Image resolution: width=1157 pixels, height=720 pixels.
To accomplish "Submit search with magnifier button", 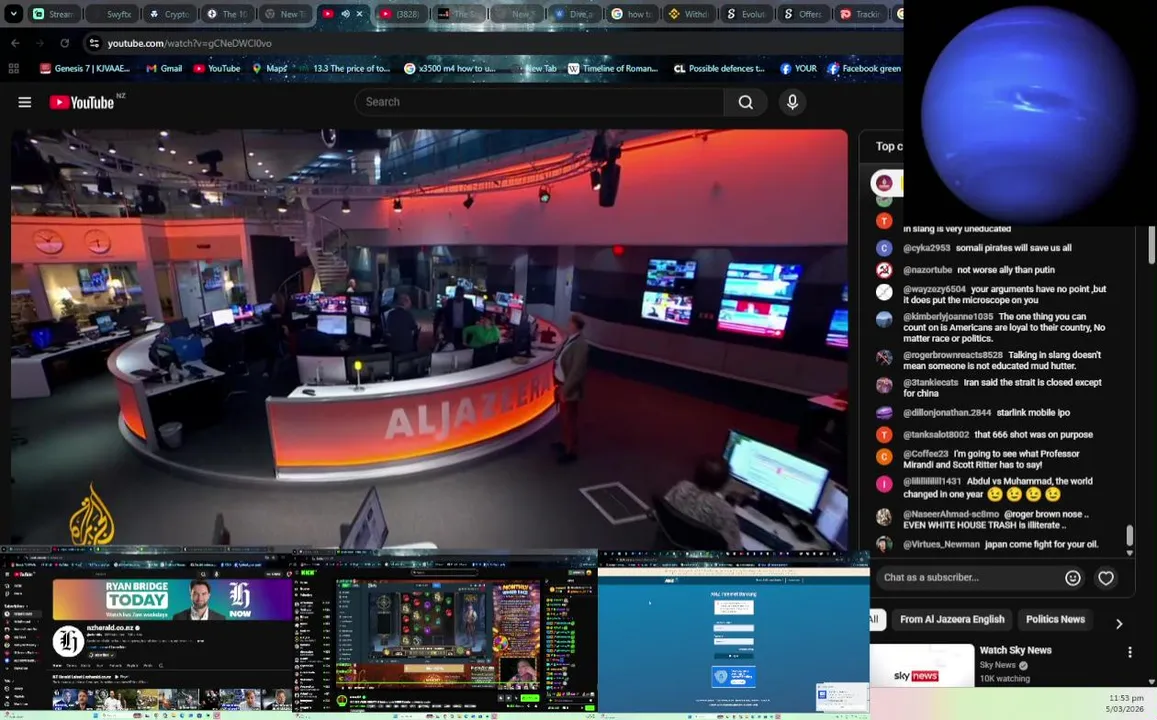I will pyautogui.click(x=746, y=102).
